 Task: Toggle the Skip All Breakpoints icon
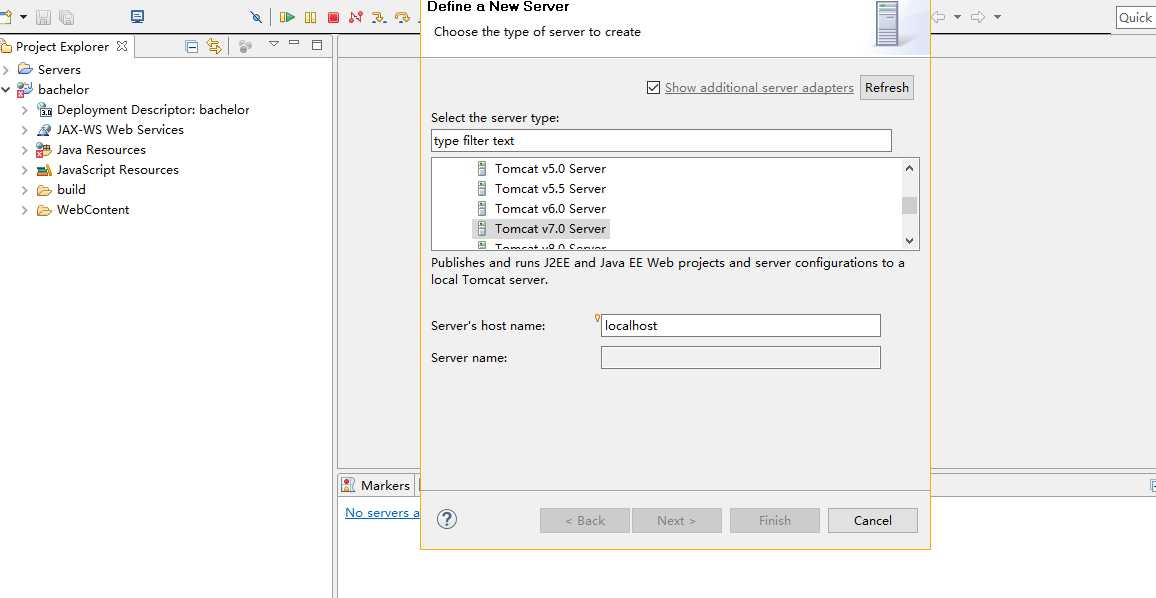click(x=256, y=17)
